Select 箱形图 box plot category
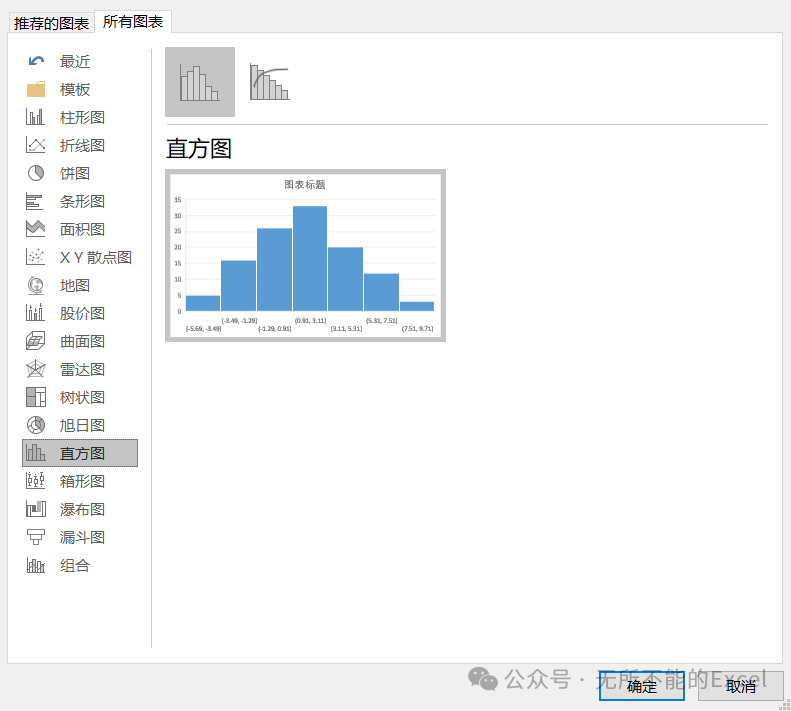Image resolution: width=791 pixels, height=711 pixels. click(x=80, y=481)
